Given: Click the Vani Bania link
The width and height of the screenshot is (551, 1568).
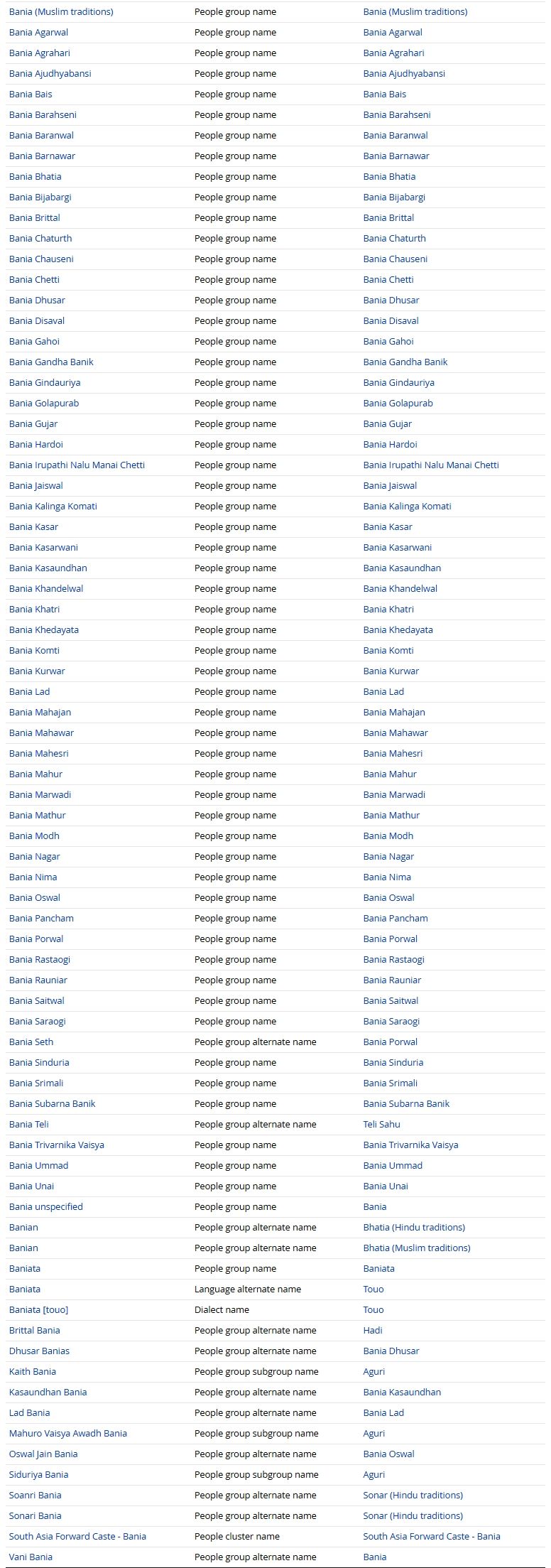Looking at the screenshot, I should 31,1557.
